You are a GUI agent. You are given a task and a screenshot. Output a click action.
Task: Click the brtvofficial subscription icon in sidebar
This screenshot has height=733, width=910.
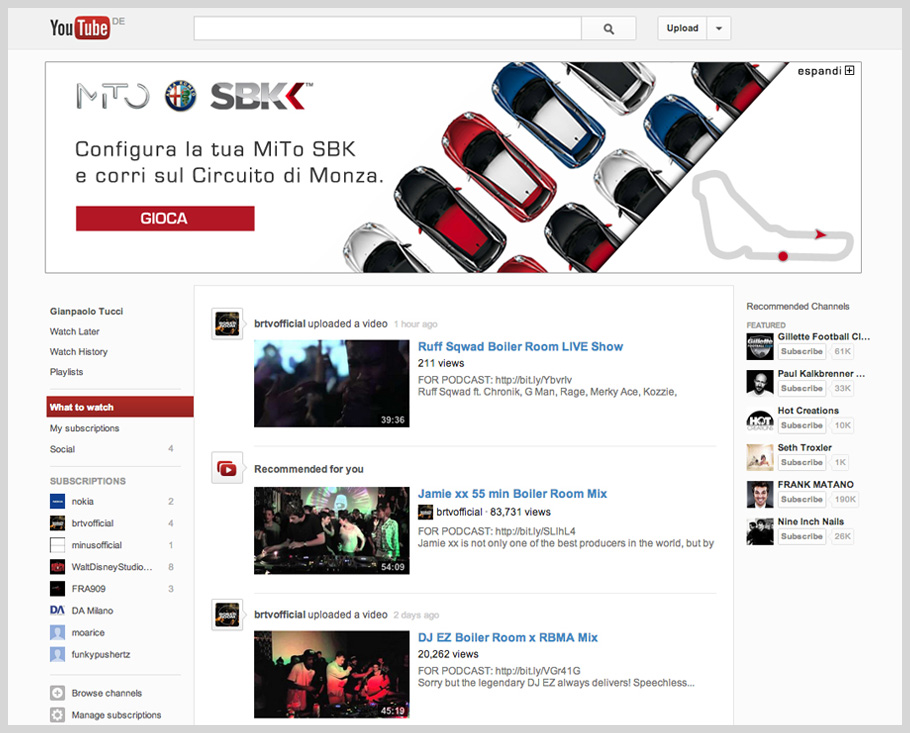click(x=57, y=523)
